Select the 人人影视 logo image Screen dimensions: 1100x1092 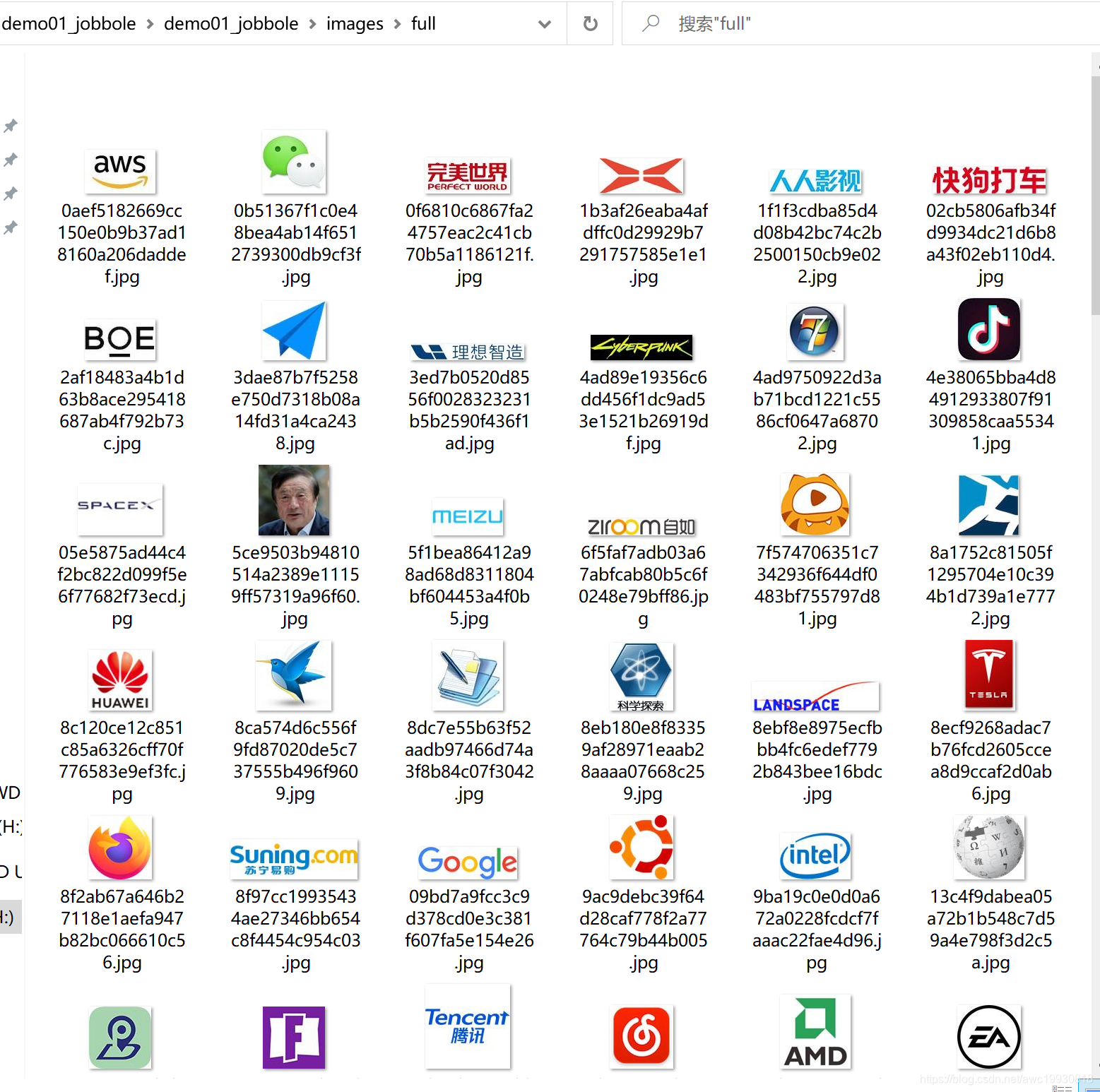(x=815, y=181)
